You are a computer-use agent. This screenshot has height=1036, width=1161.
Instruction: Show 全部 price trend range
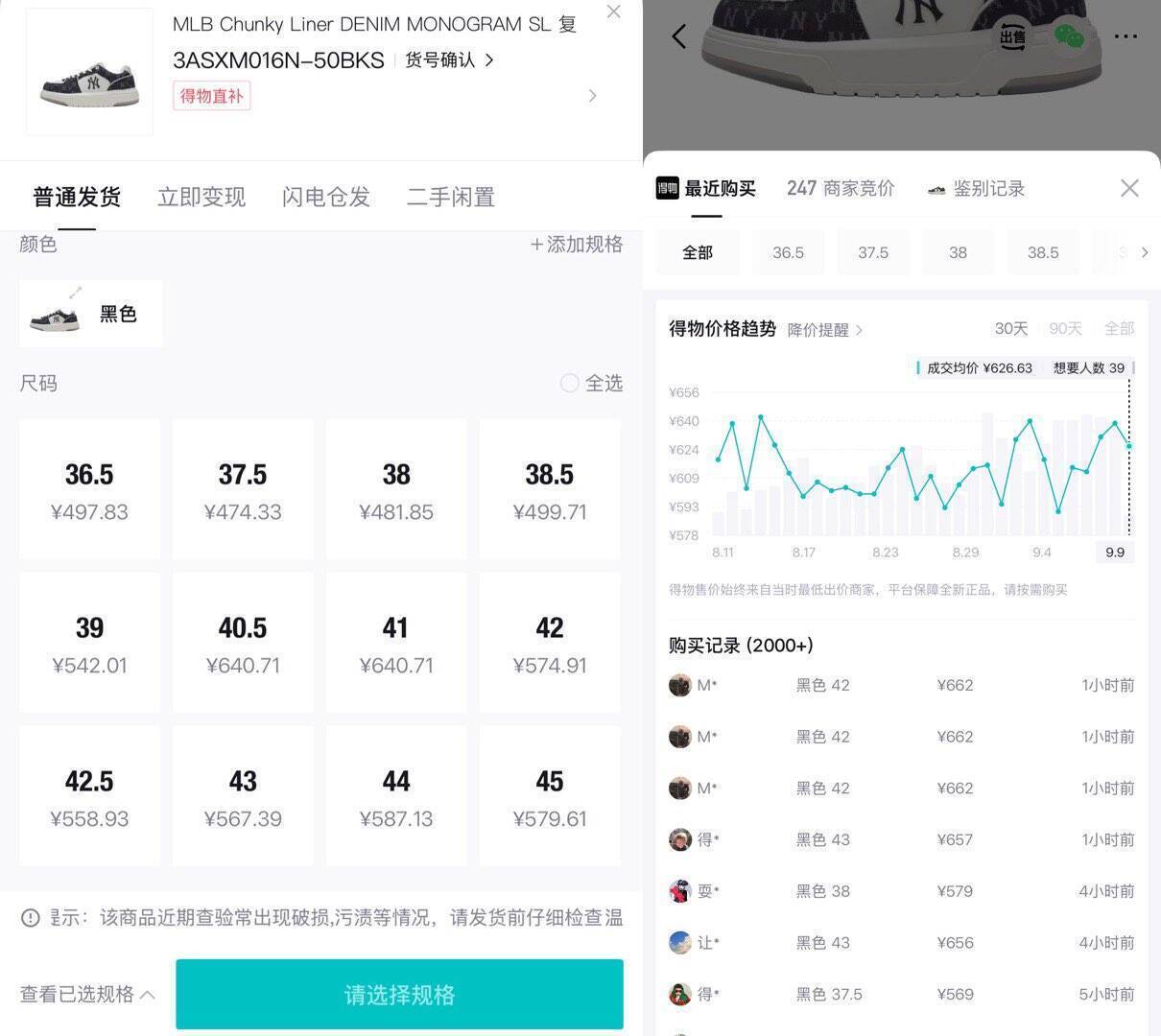[1119, 329]
